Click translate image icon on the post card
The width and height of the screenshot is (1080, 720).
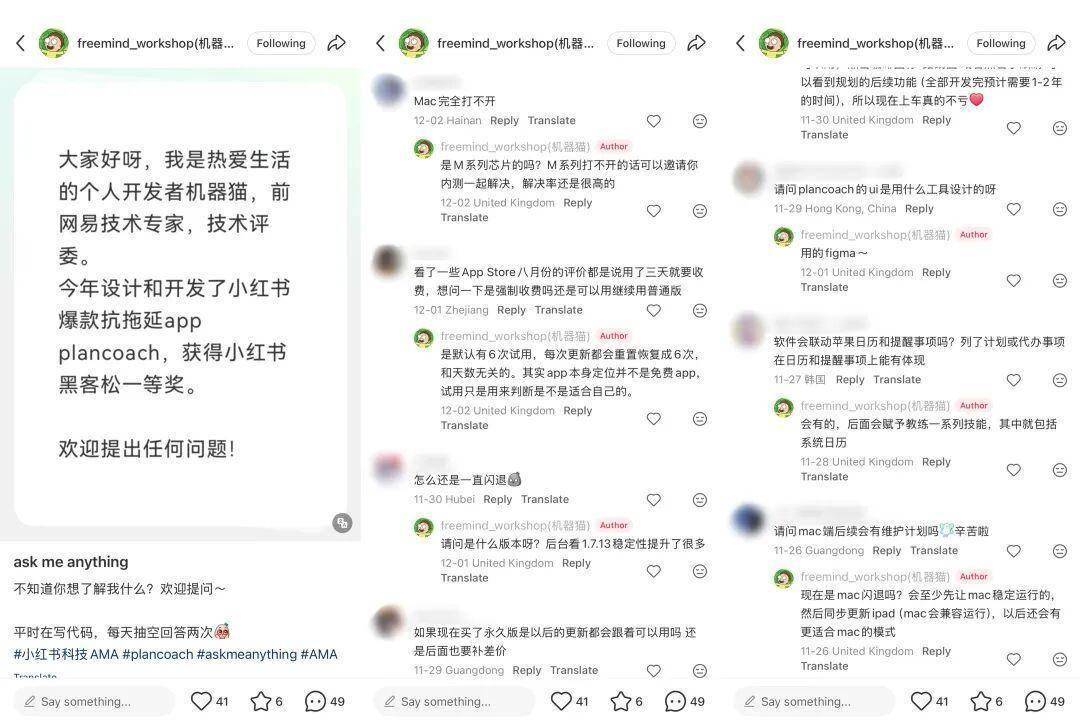pyautogui.click(x=342, y=522)
